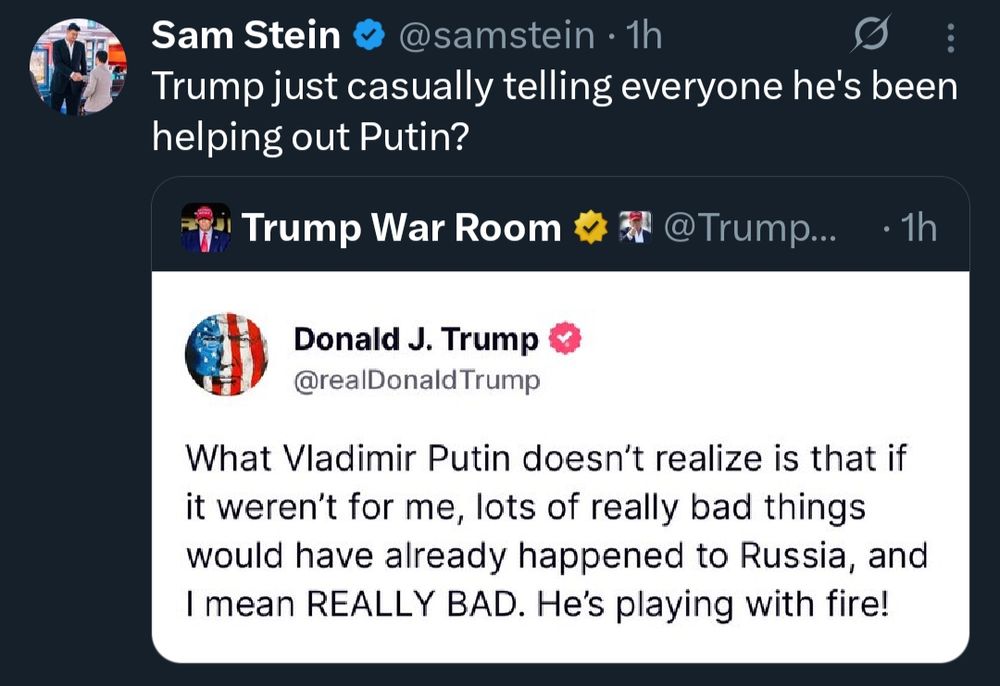Click the tweet text about helping out Putin
Screen dimensions: 1000x686
click(x=554, y=111)
